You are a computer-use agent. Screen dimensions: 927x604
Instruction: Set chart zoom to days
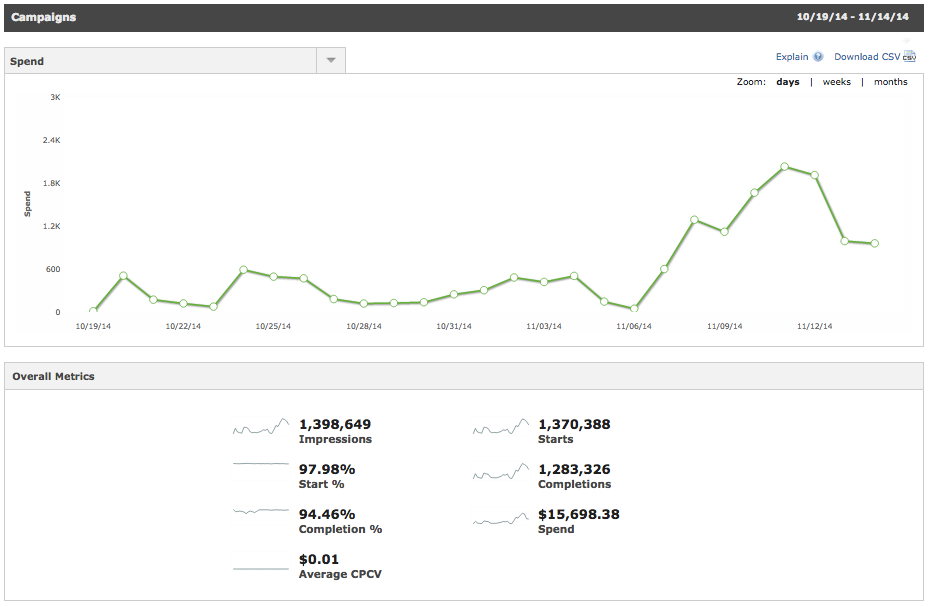[x=787, y=82]
